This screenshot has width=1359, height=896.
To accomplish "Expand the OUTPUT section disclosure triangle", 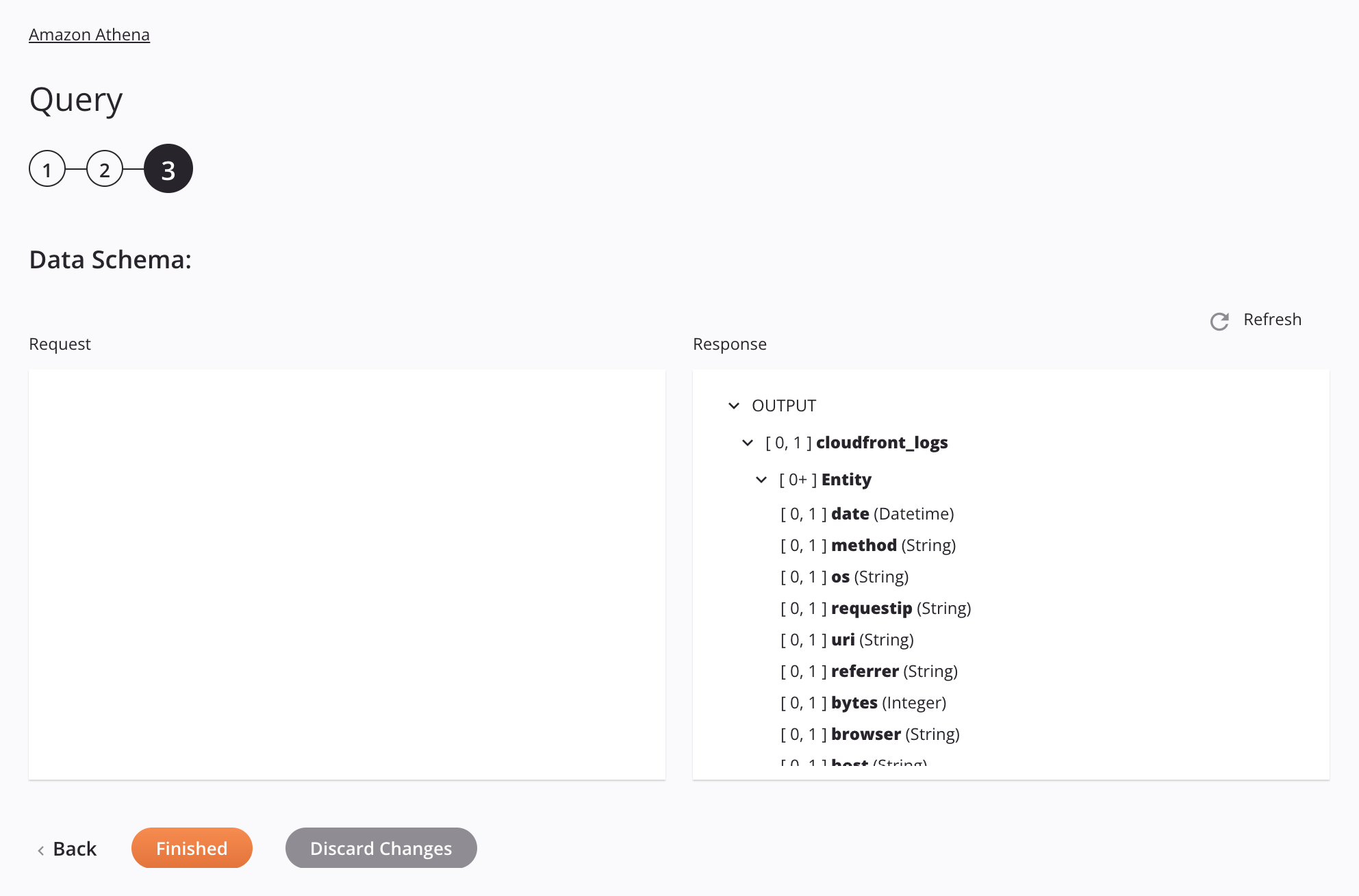I will 734,405.
